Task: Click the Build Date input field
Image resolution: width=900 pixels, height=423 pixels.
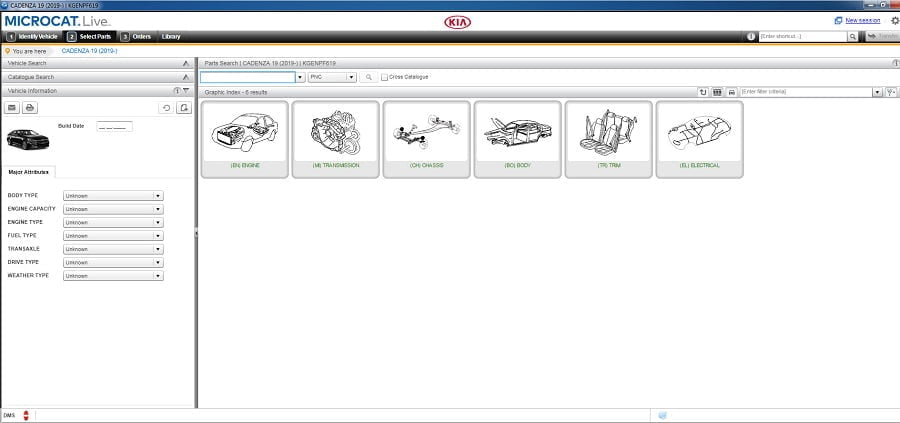Action: point(115,126)
